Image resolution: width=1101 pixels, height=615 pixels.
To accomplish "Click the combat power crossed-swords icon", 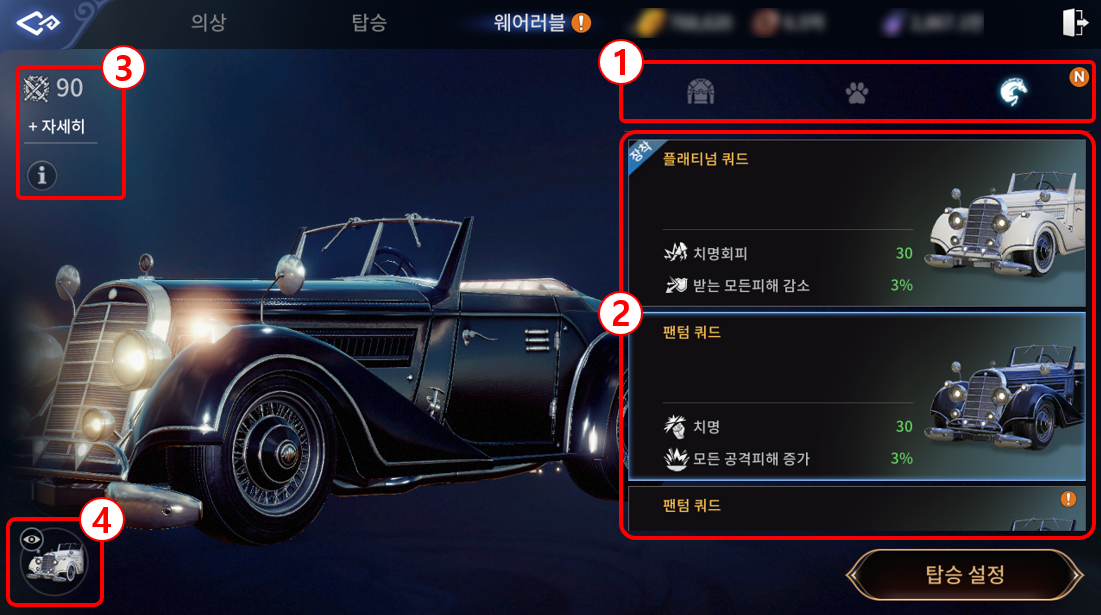I will pyautogui.click(x=37, y=88).
